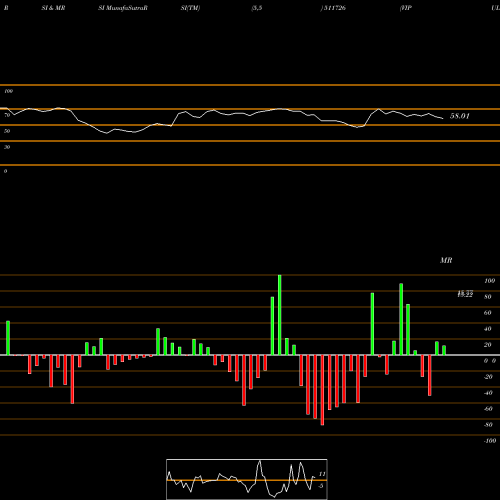The image size is (500, 500).
Task: Click the header text 'SI MunafaSutraR'
Action: (123, 8)
